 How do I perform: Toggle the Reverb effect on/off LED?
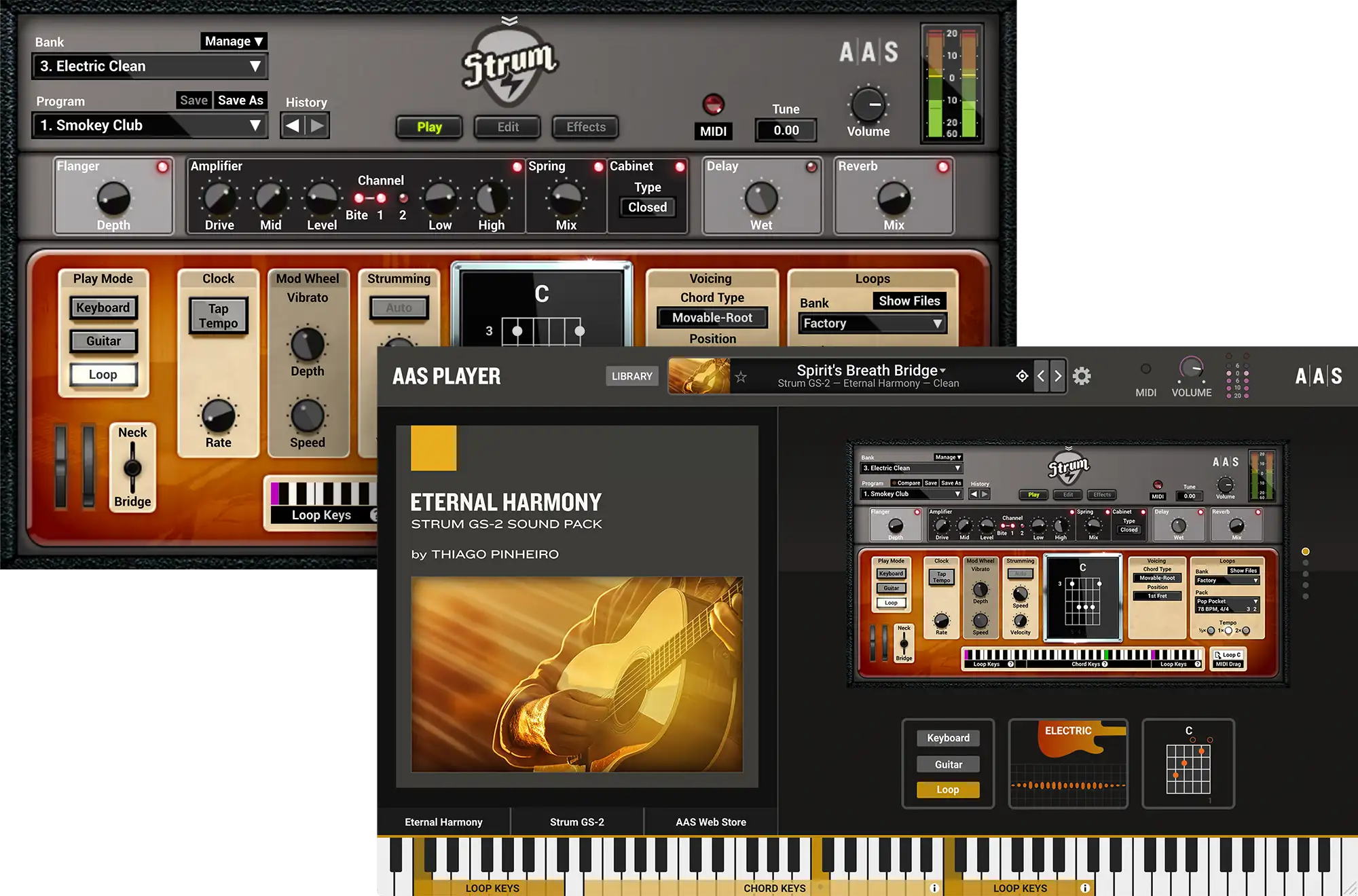[x=943, y=167]
